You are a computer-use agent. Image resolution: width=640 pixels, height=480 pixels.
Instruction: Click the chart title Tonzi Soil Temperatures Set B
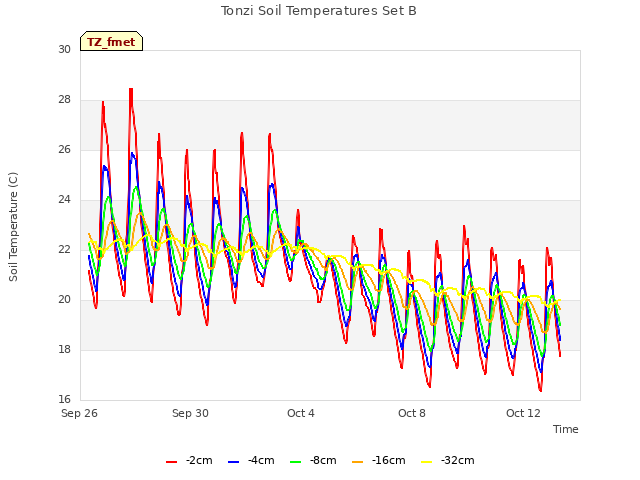tap(319, 11)
